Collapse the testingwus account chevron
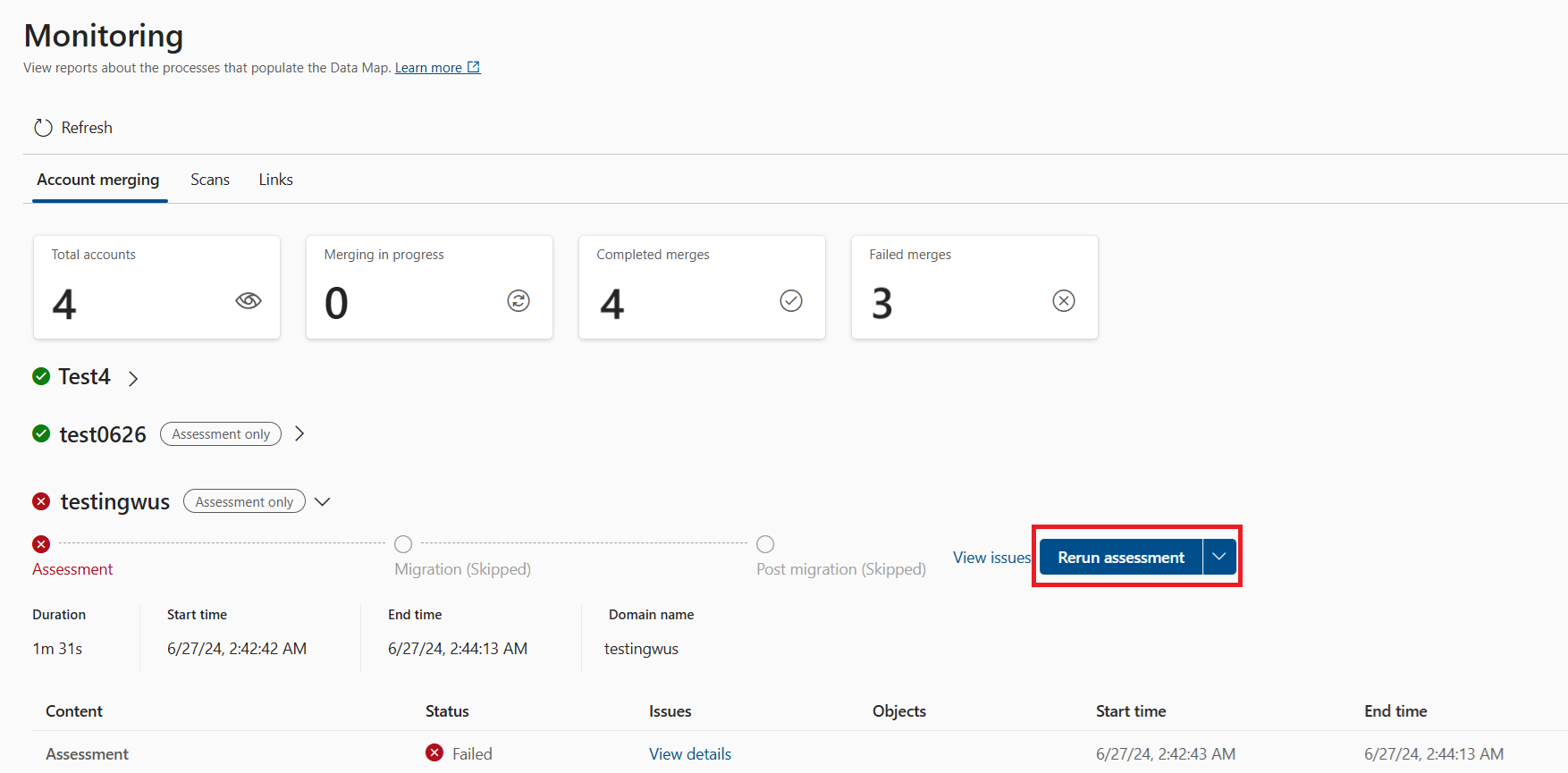 pyautogui.click(x=323, y=502)
